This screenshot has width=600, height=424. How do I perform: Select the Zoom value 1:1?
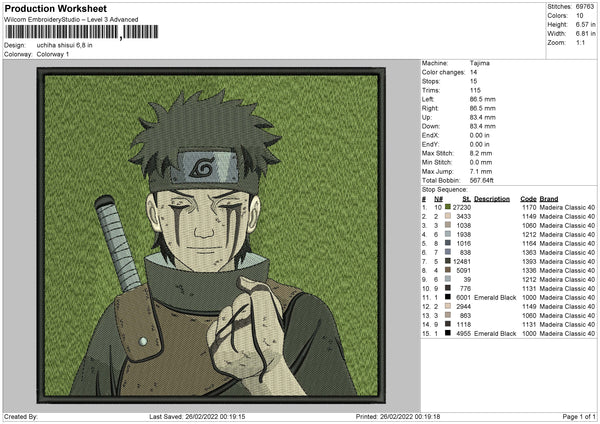580,42
